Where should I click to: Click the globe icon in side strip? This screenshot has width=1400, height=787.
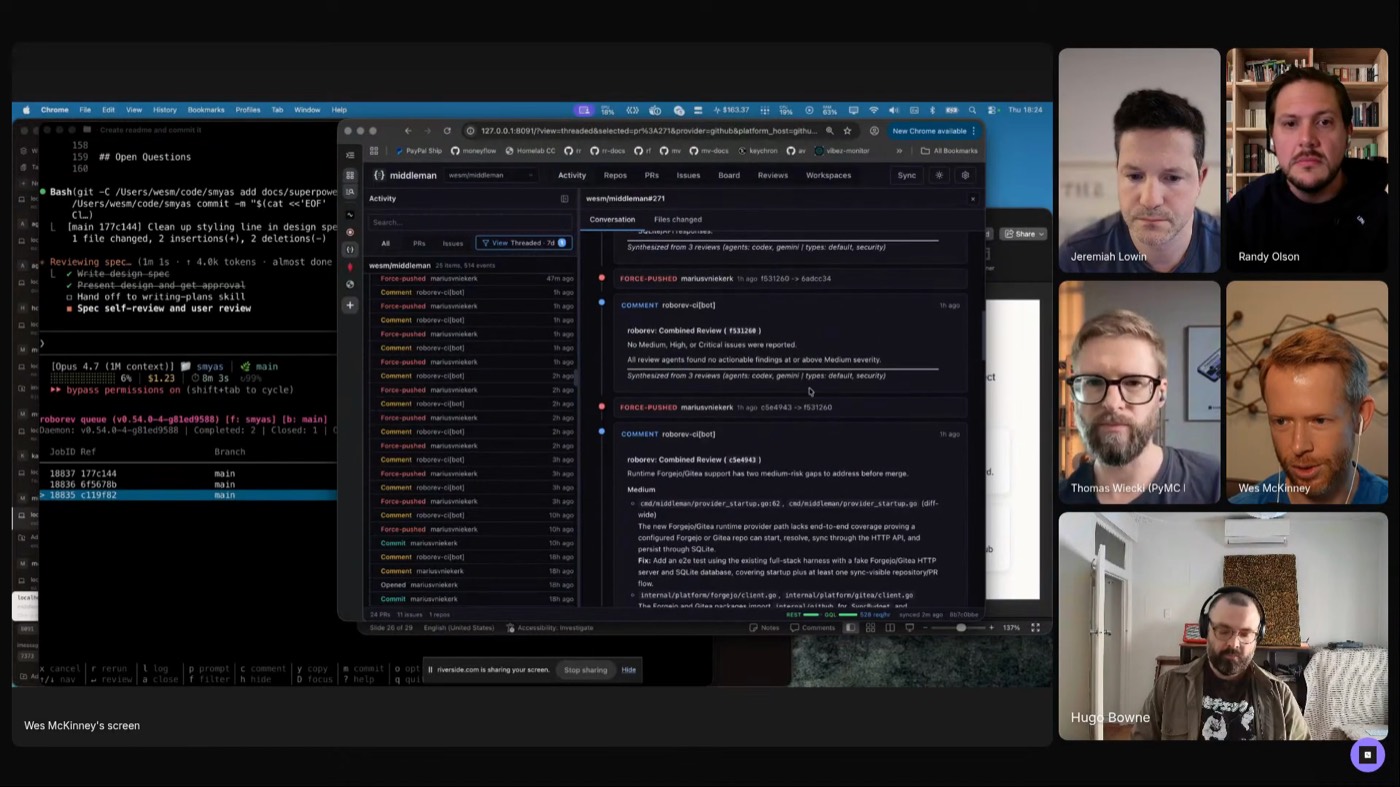point(350,284)
